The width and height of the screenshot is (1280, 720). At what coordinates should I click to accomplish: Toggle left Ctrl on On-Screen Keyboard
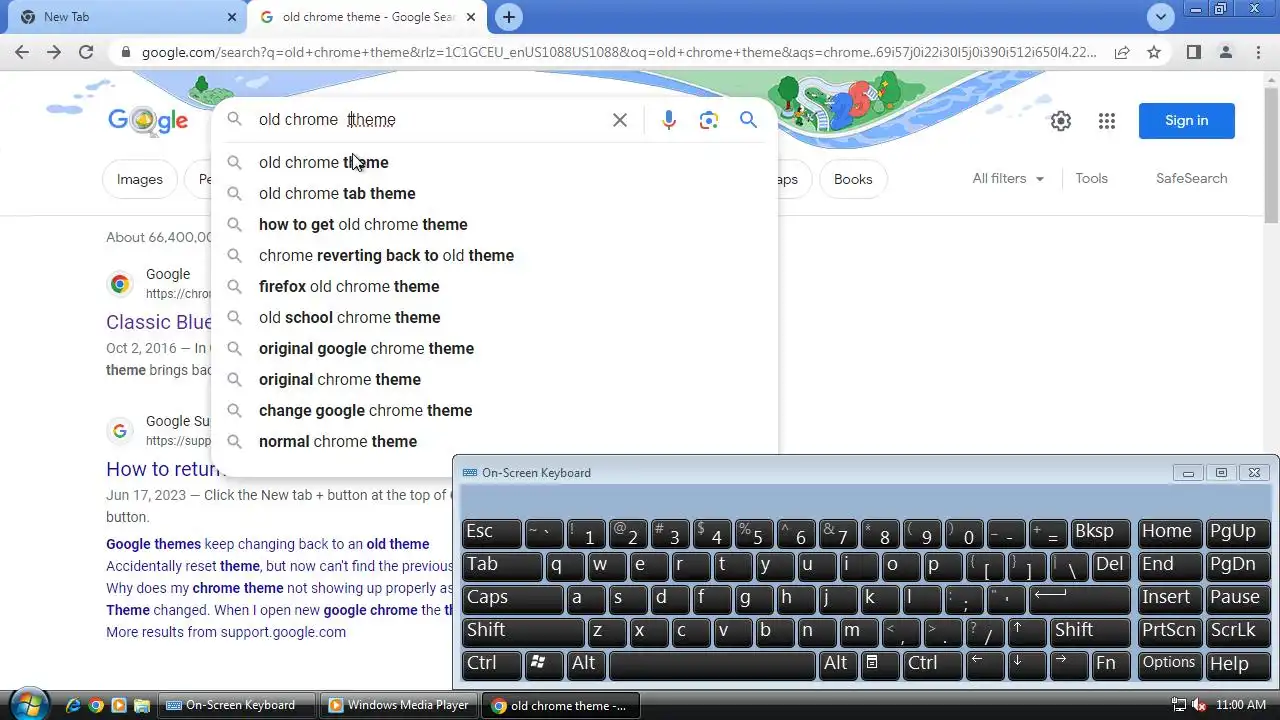(x=492, y=664)
